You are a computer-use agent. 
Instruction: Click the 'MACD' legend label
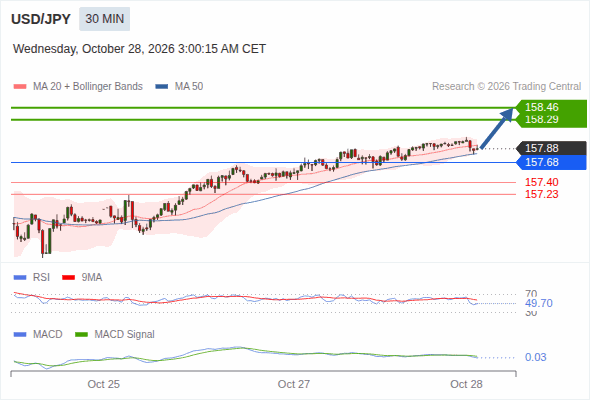pos(47,335)
